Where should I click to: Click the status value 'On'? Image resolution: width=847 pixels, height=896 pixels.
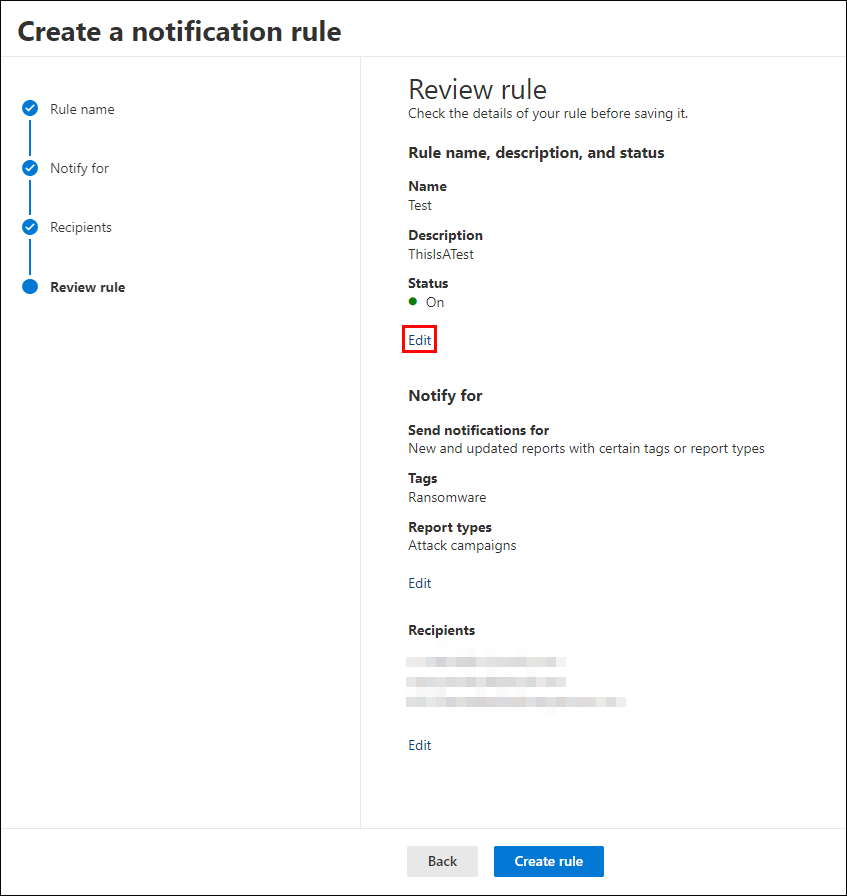435,302
